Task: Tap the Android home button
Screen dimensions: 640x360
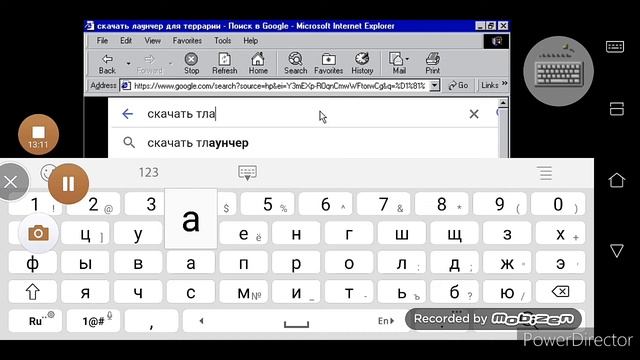Action: (616, 180)
